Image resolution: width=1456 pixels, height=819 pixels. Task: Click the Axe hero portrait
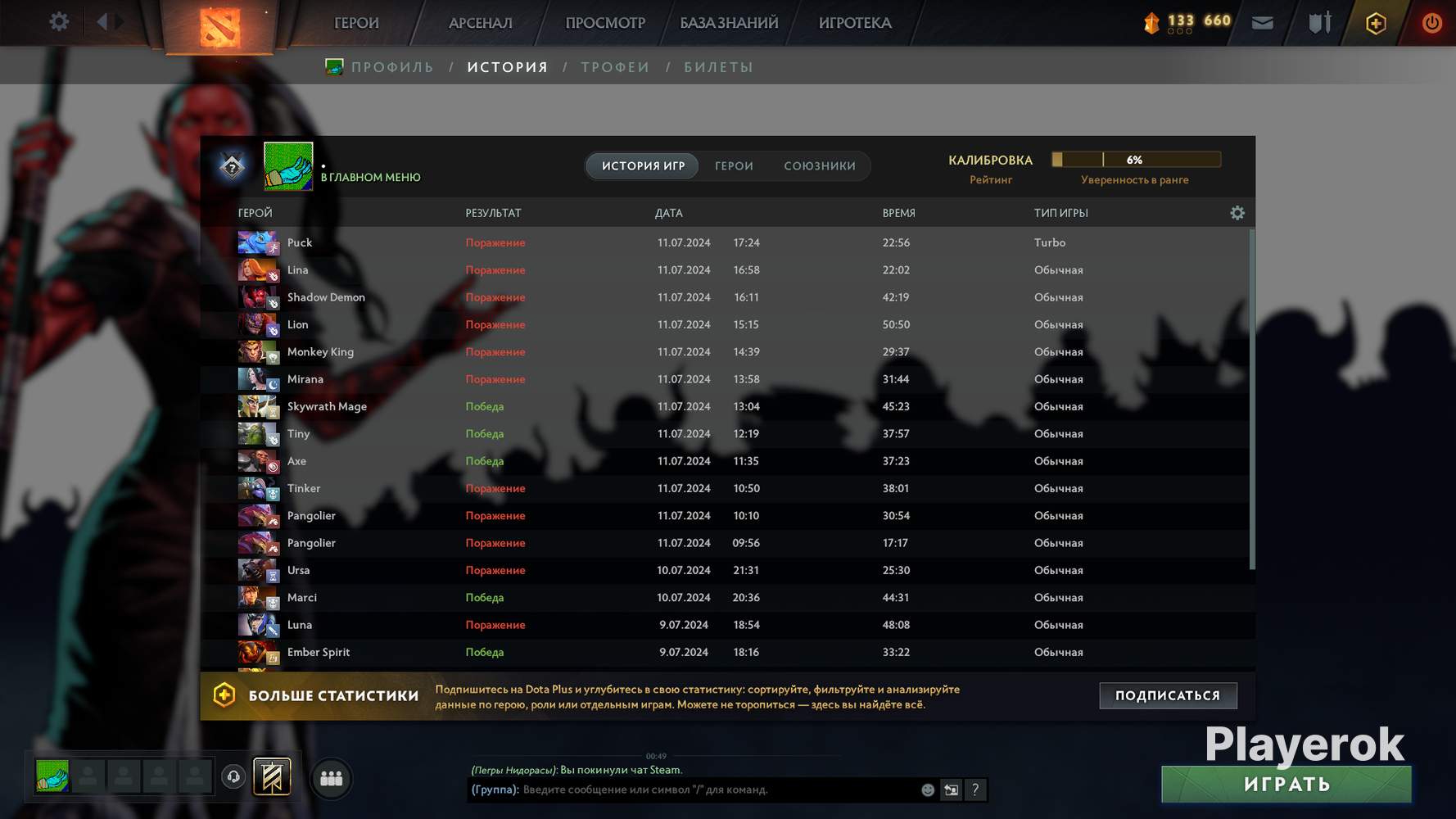258,461
